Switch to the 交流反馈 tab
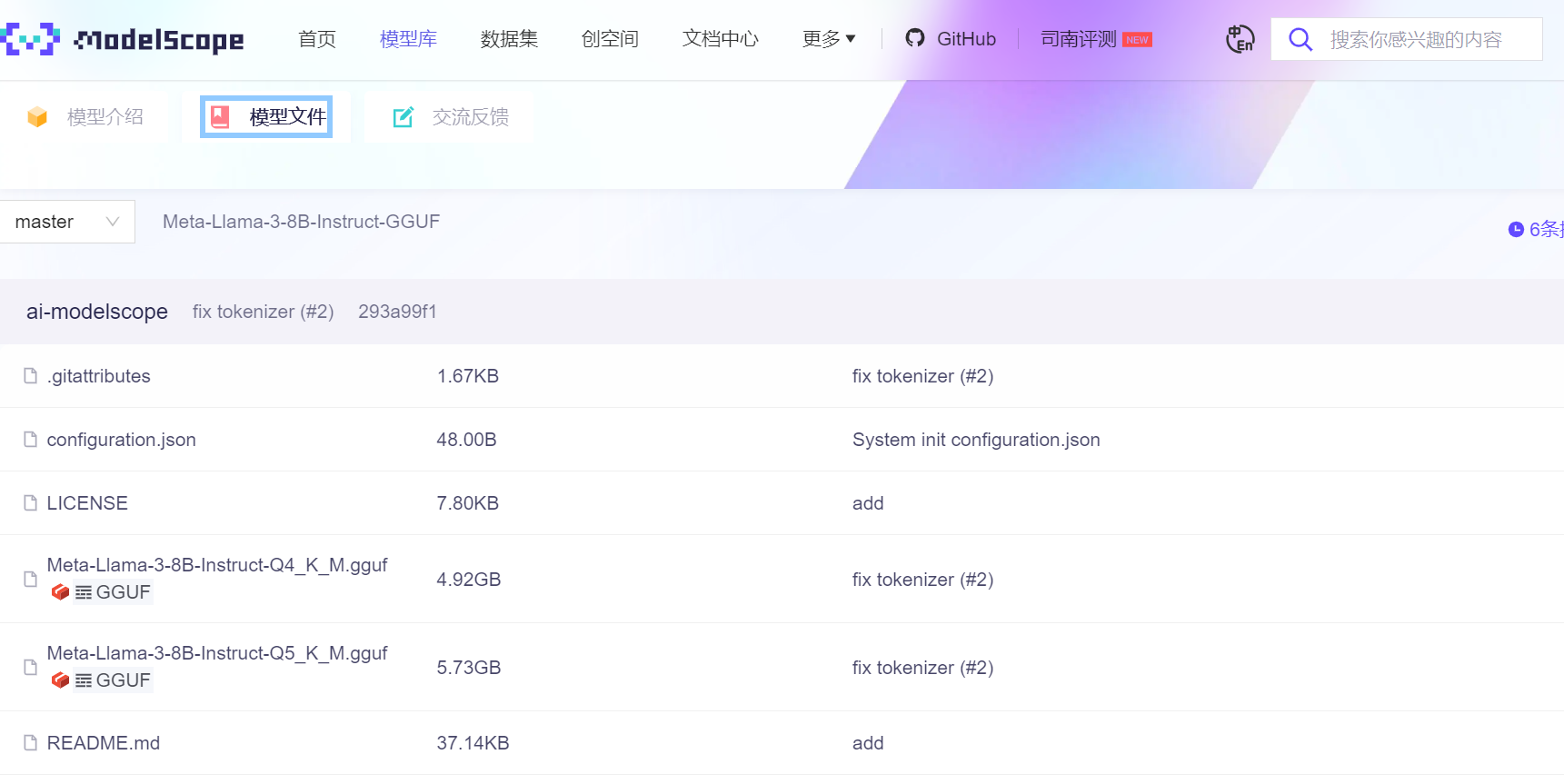Image resolution: width=1564 pixels, height=784 pixels. pyautogui.click(x=449, y=117)
